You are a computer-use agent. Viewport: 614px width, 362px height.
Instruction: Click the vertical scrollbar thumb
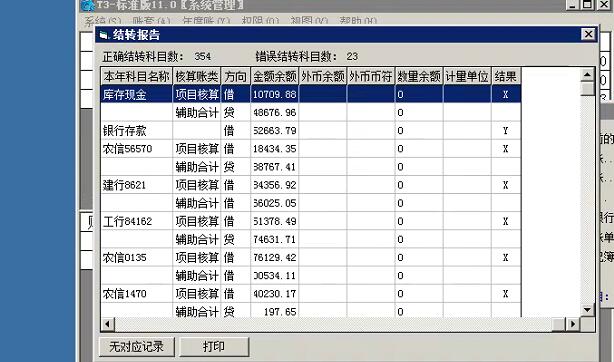coord(587,89)
